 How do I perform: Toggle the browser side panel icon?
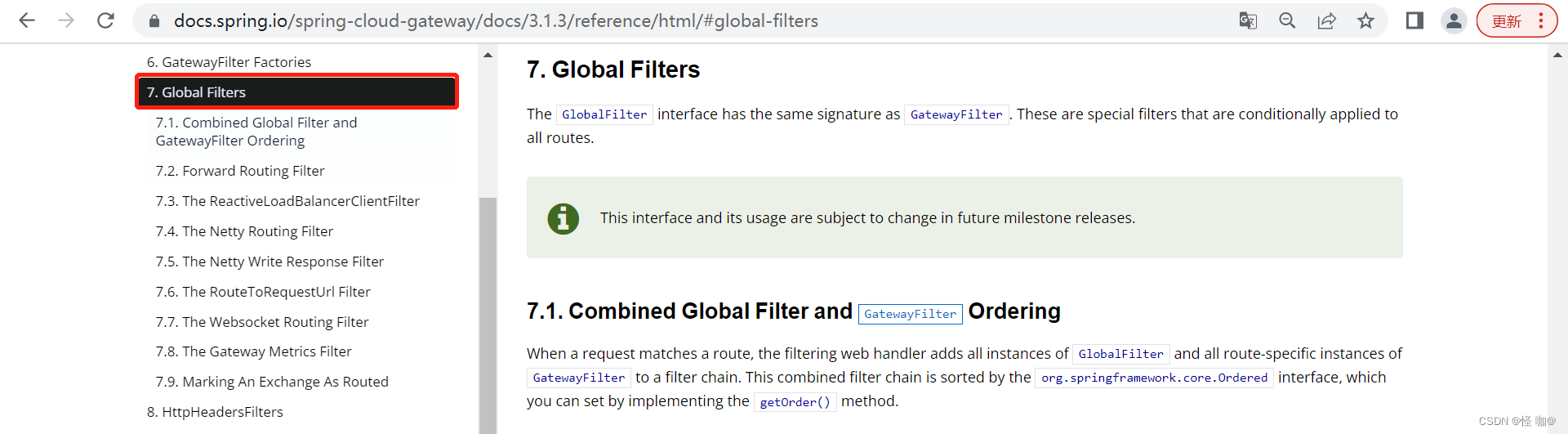pos(1414,20)
